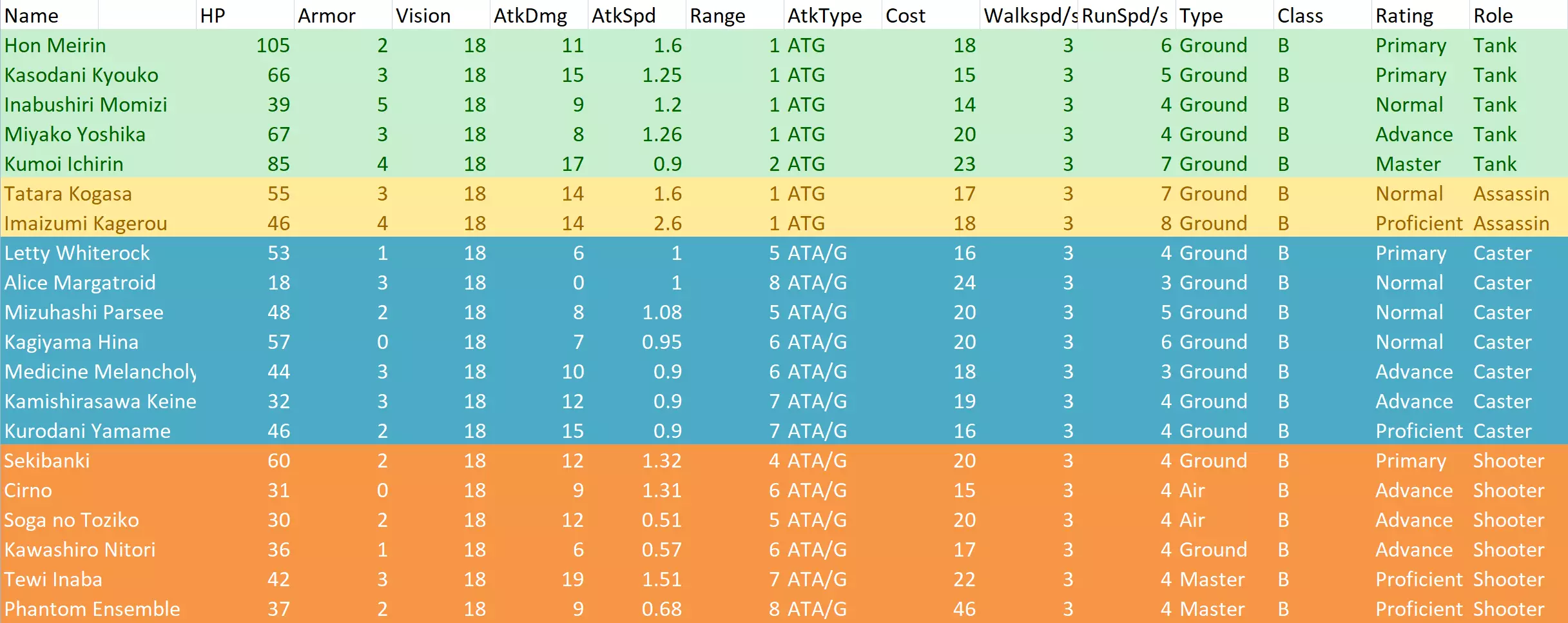Select the Cirno name cell
The width and height of the screenshot is (1568, 623).
coord(28,490)
